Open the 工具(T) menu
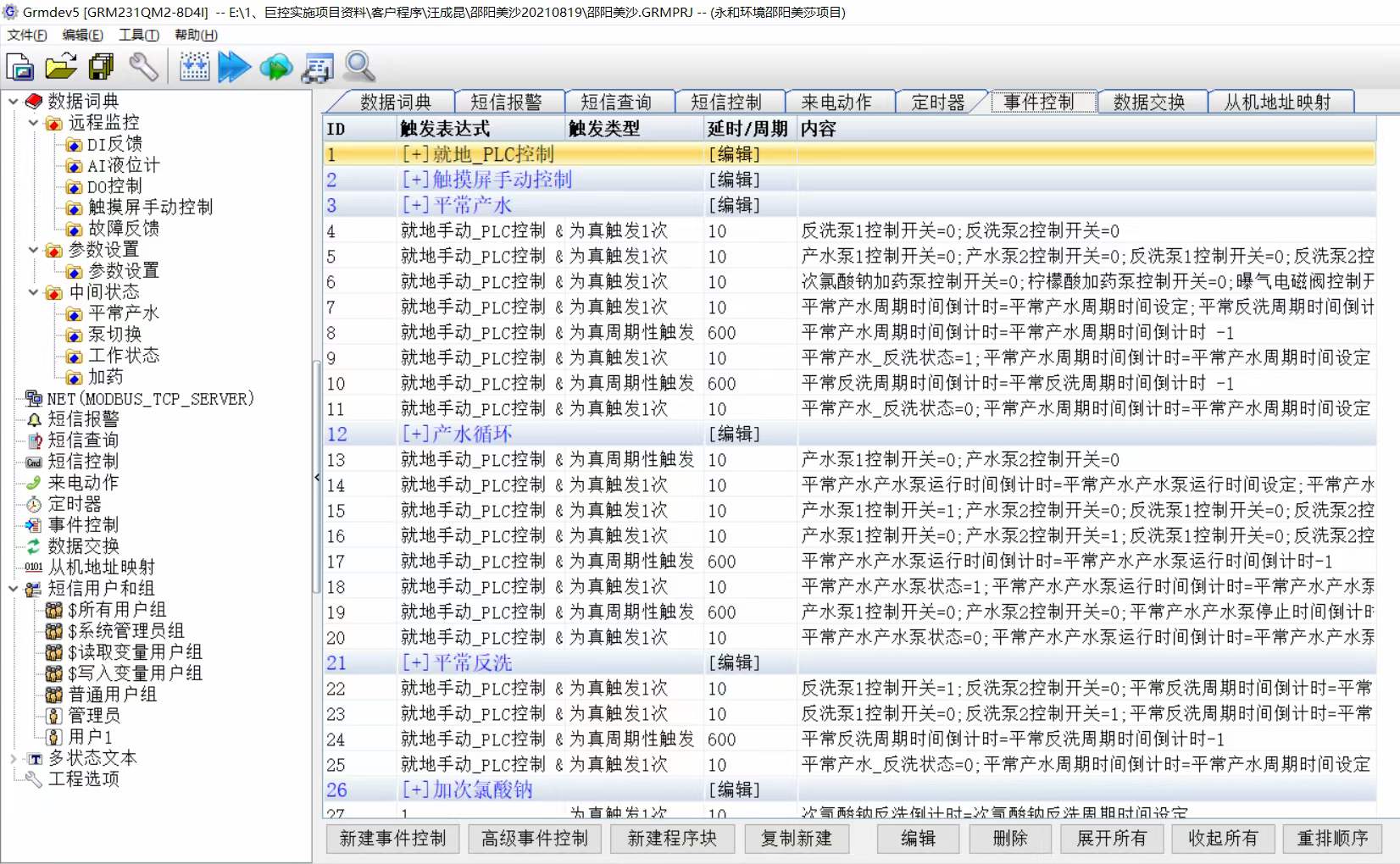Image resolution: width=1400 pixels, height=864 pixels. click(x=138, y=35)
